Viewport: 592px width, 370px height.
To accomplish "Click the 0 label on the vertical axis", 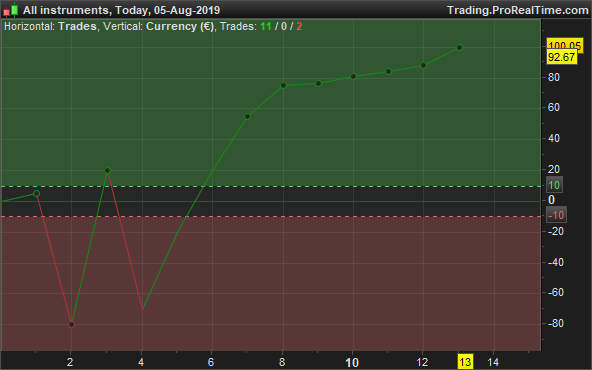I will (x=552, y=200).
